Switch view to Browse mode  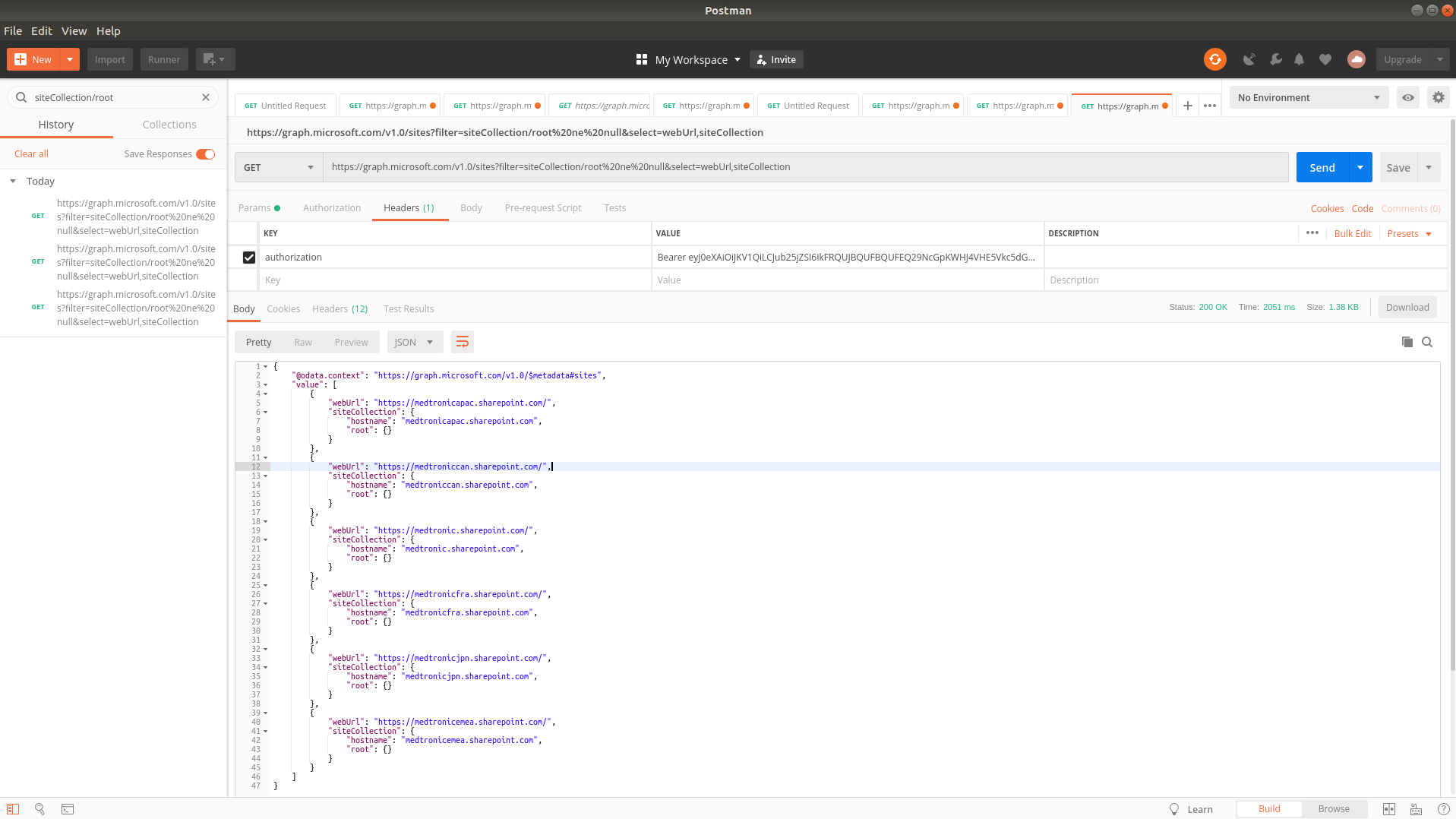pos(1333,808)
